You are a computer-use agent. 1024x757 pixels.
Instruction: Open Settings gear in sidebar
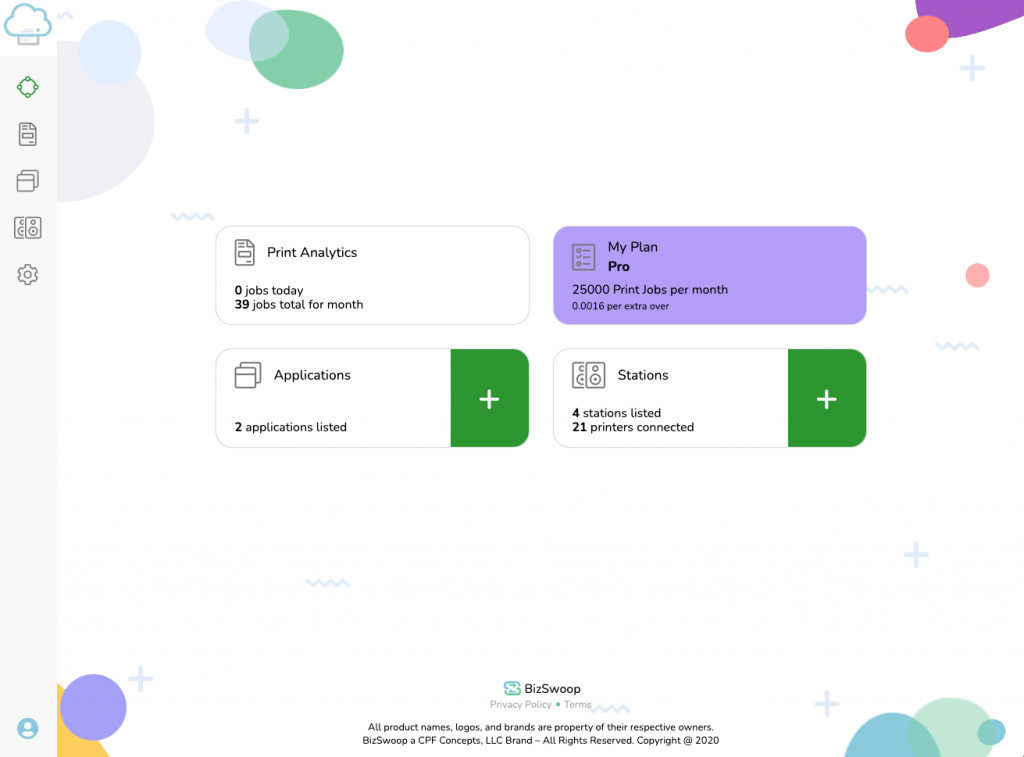click(x=28, y=274)
